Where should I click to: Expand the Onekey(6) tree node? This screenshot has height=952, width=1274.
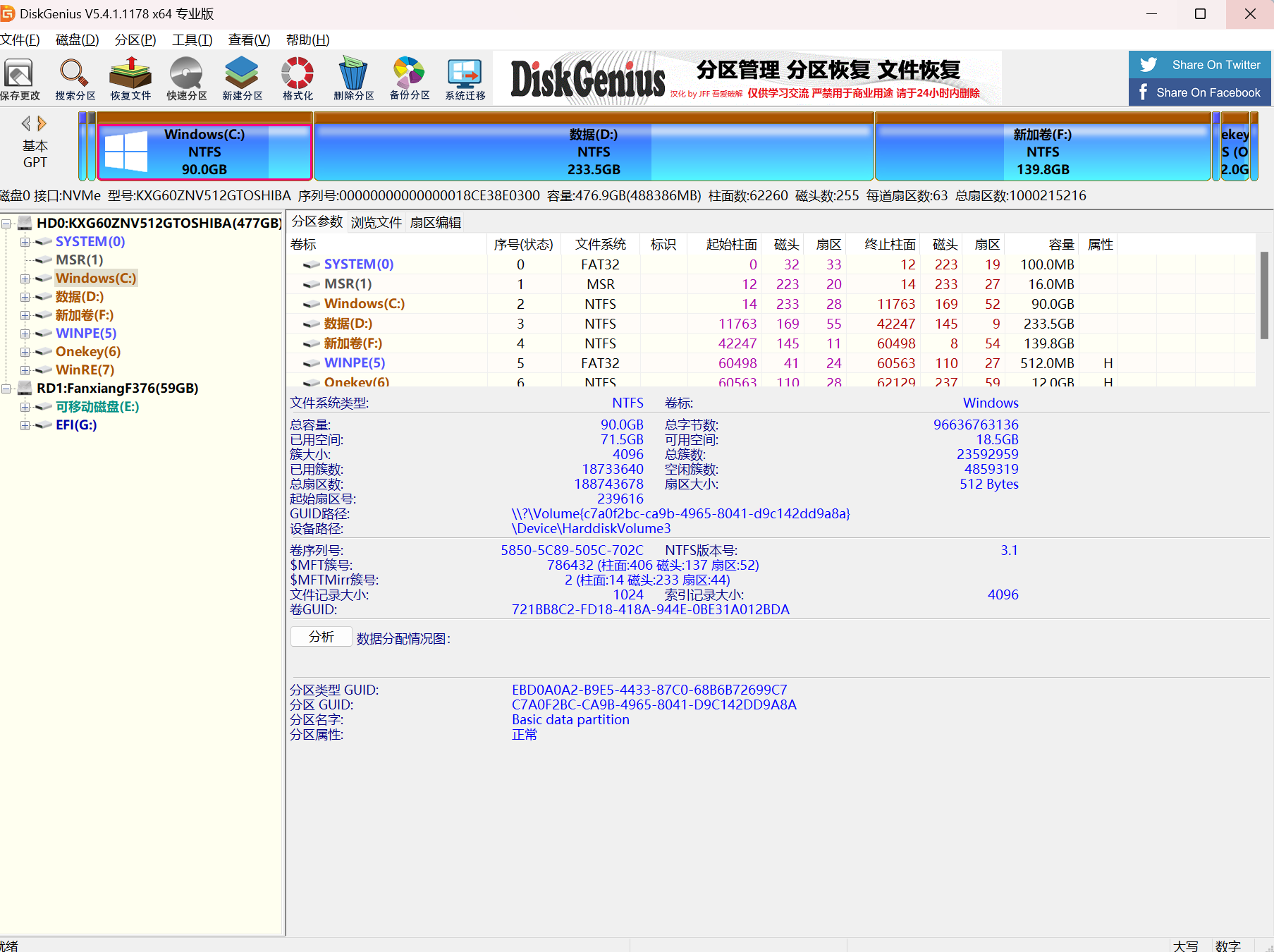pyautogui.click(x=25, y=352)
